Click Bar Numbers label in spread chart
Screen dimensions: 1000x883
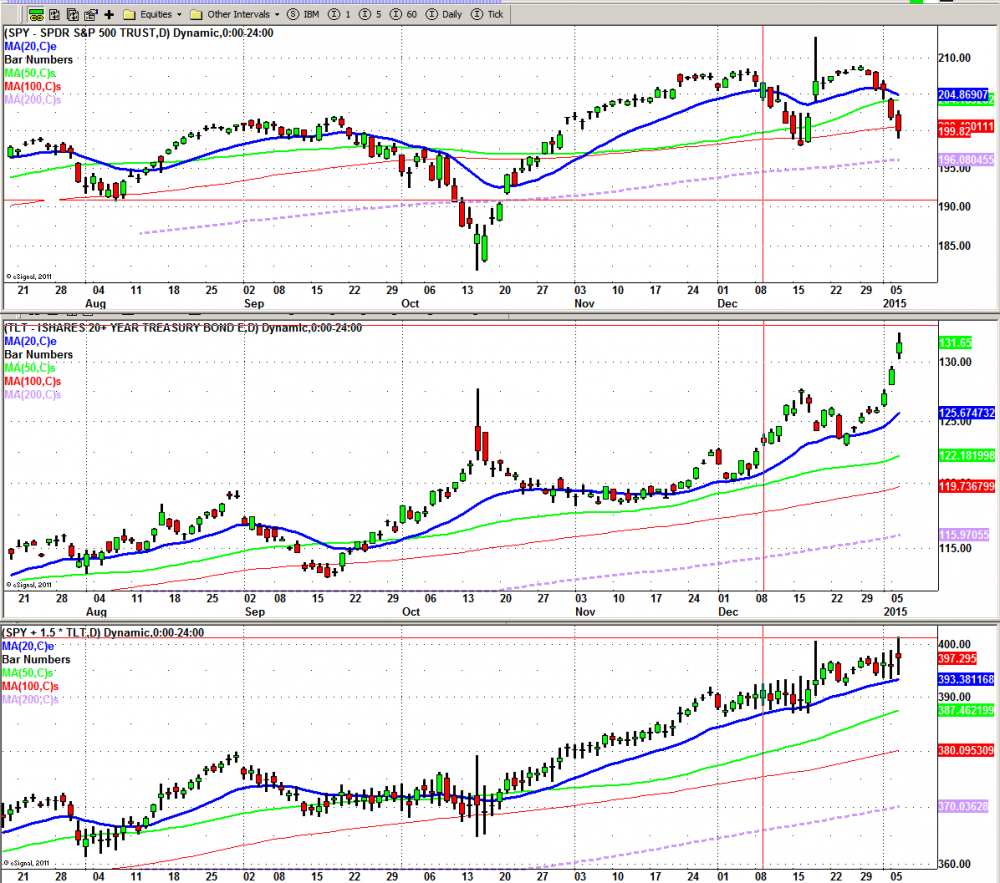36,659
